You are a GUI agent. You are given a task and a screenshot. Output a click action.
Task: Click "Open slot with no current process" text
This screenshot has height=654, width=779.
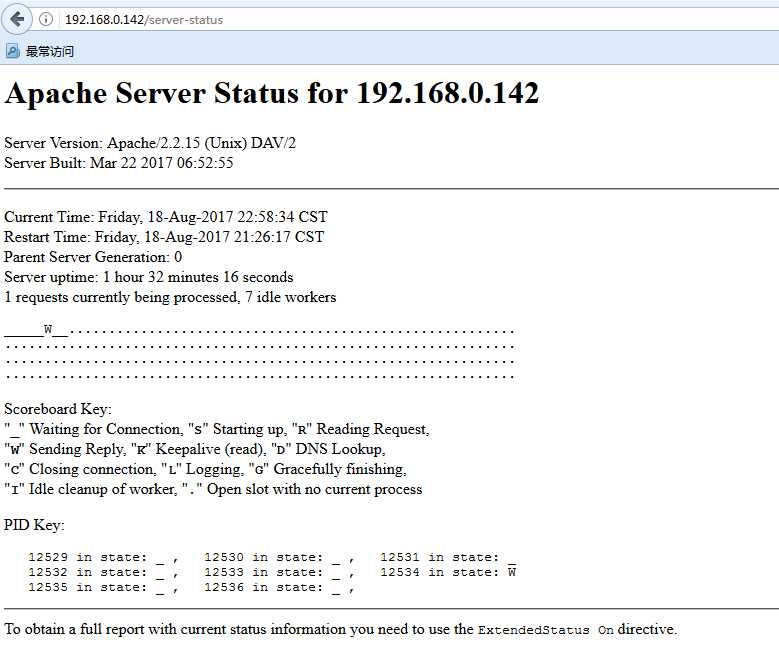pyautogui.click(x=314, y=489)
